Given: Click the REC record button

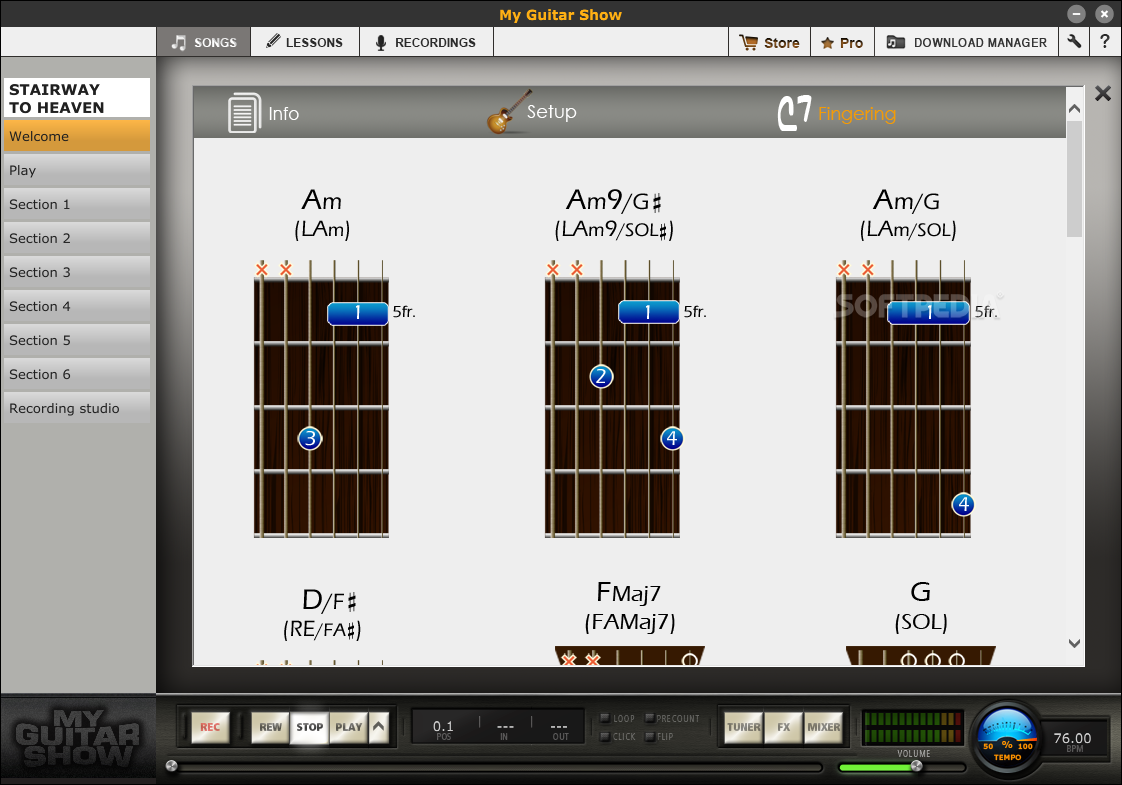Looking at the screenshot, I should click(x=210, y=727).
